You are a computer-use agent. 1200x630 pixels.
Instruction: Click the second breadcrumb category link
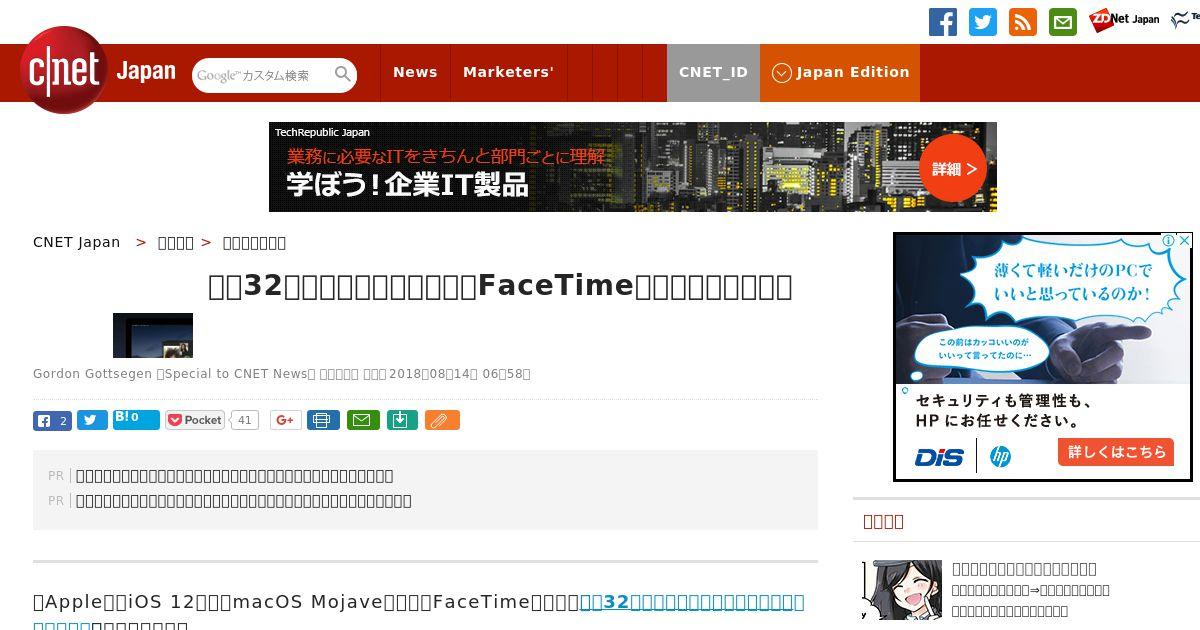pyautogui.click(x=176, y=242)
